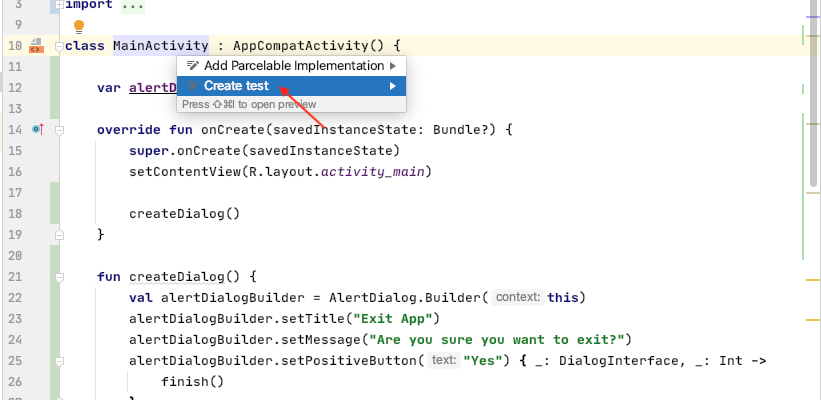
Task: Collapse the MainActivity class fold marker
Action: [59, 47]
